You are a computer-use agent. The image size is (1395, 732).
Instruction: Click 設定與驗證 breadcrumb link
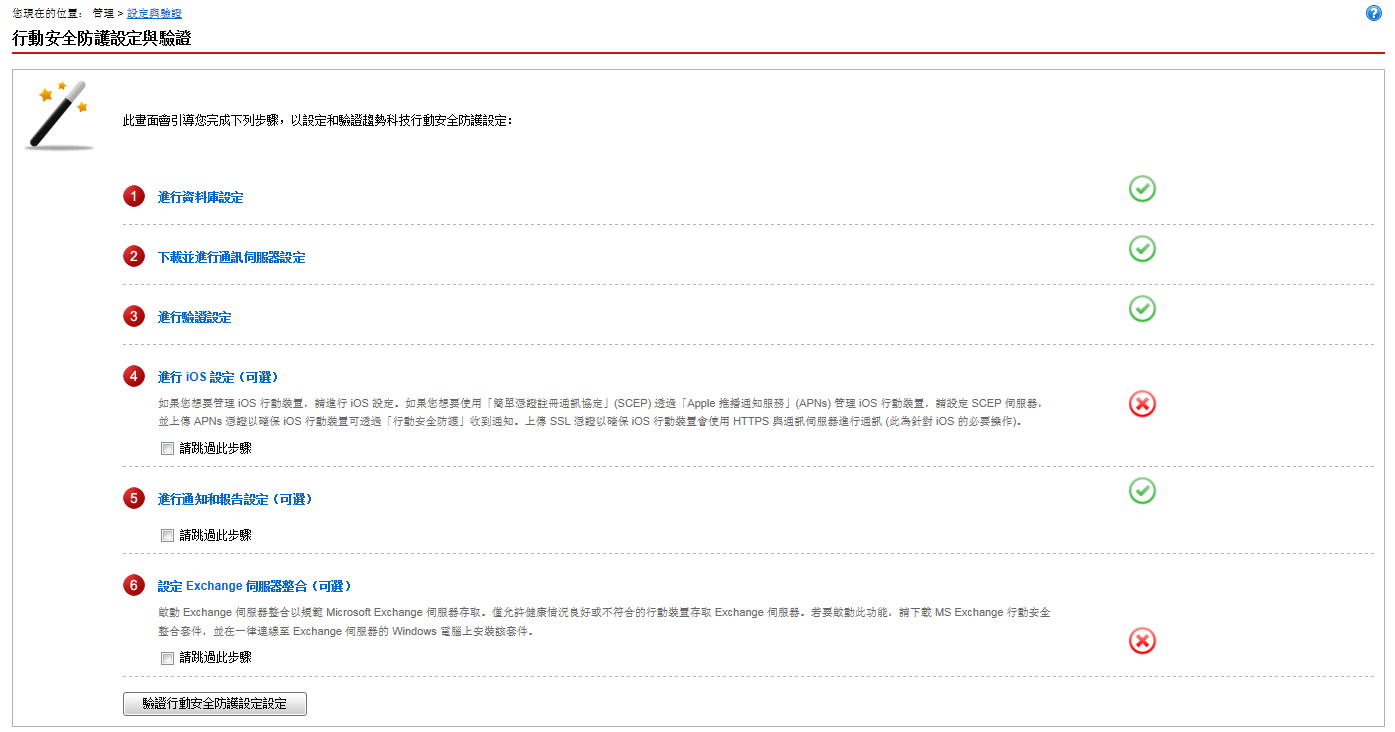click(x=154, y=13)
